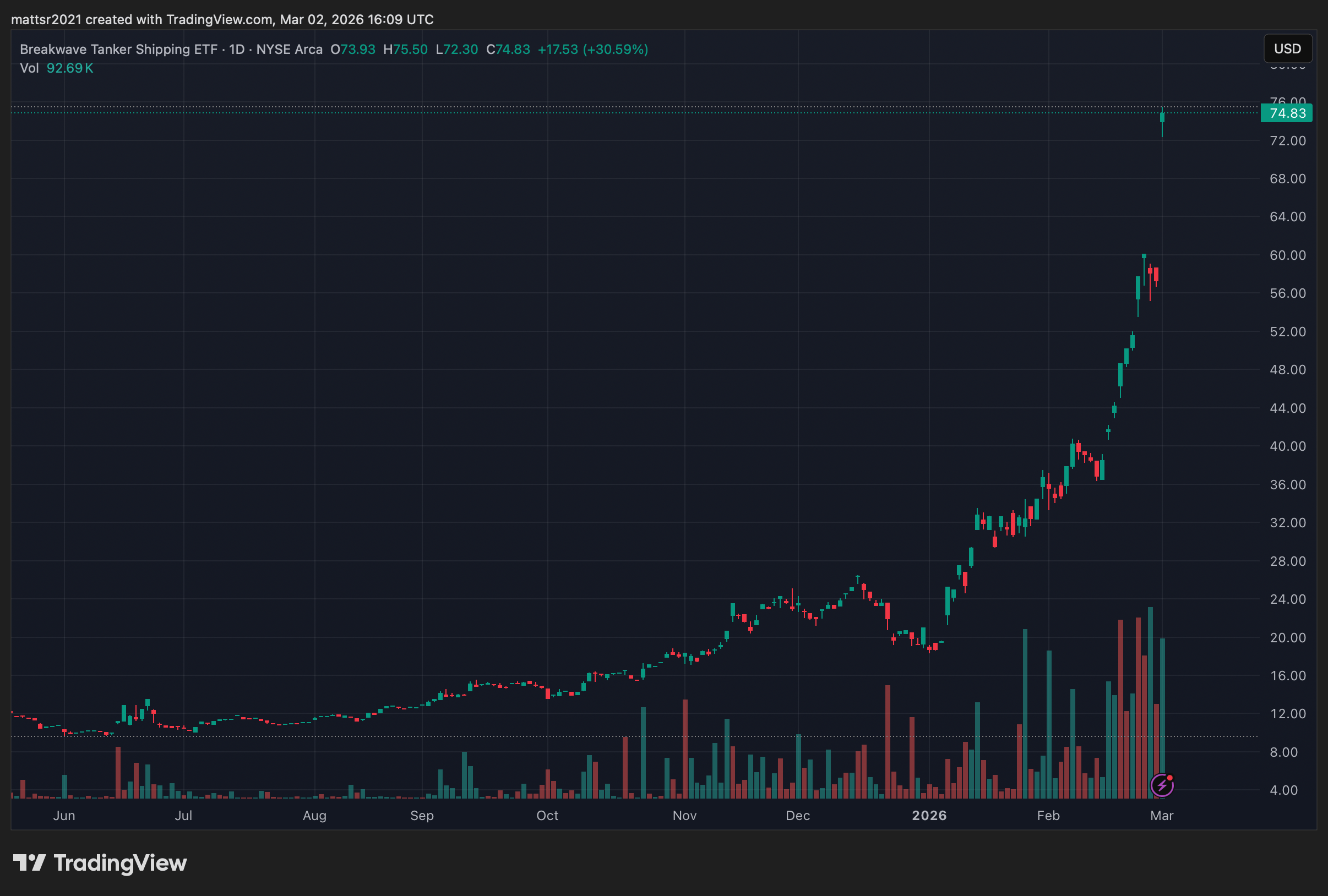Click the Feb label on time axis
This screenshot has height=896, width=1328.
[1048, 815]
